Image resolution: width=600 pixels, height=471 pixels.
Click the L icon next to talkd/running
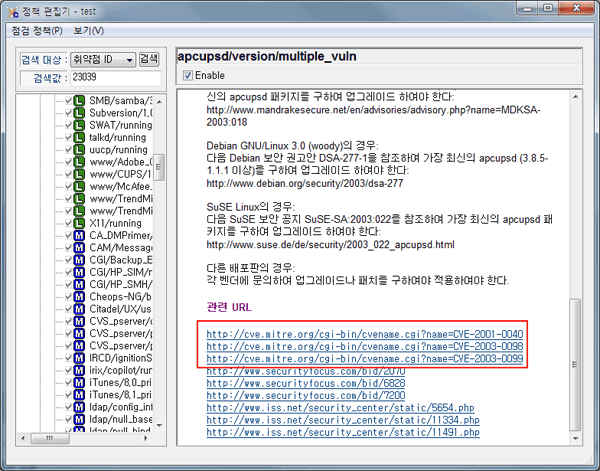tap(79, 137)
